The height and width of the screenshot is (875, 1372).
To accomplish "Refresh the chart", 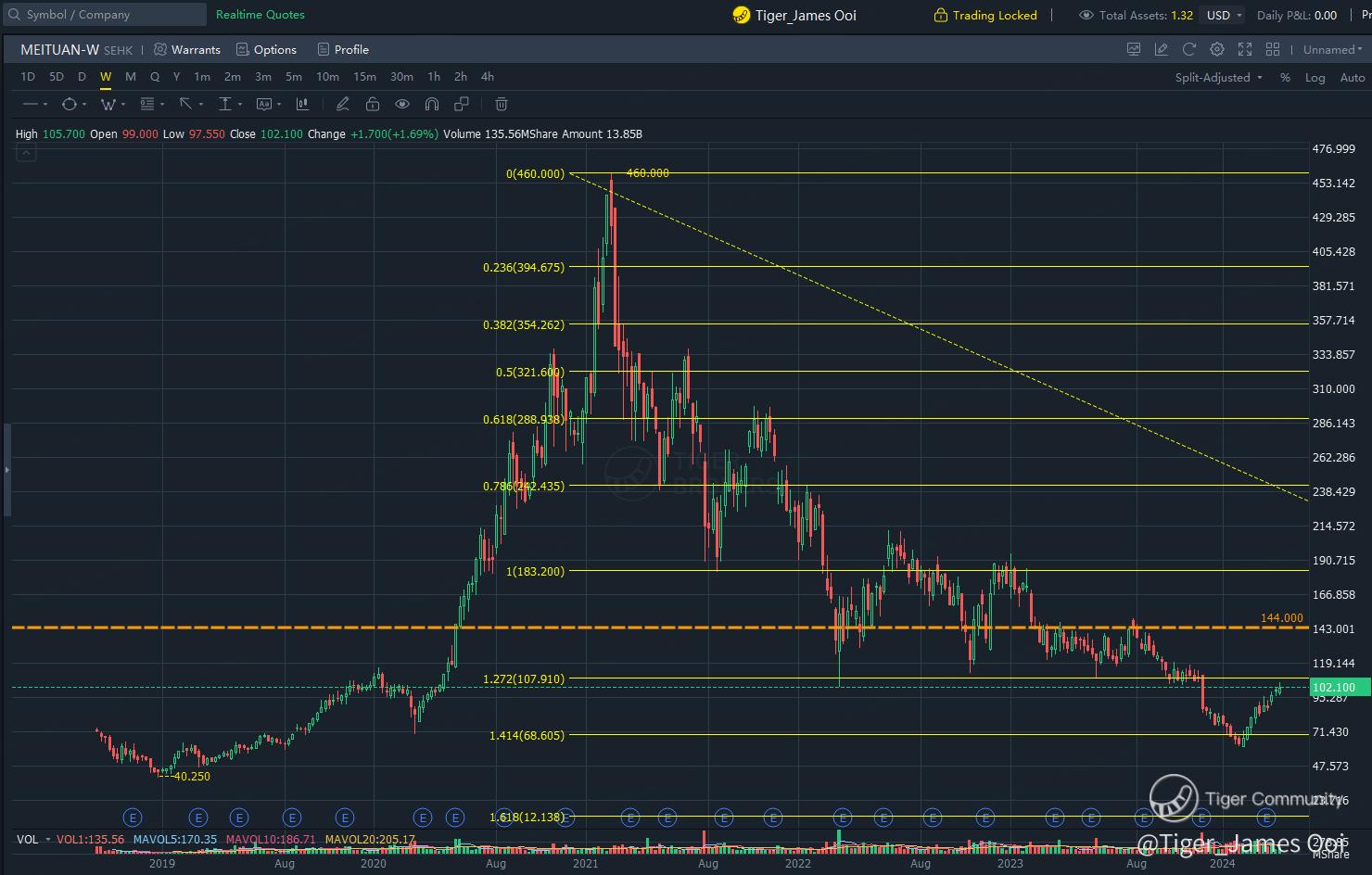I will point(1189,49).
